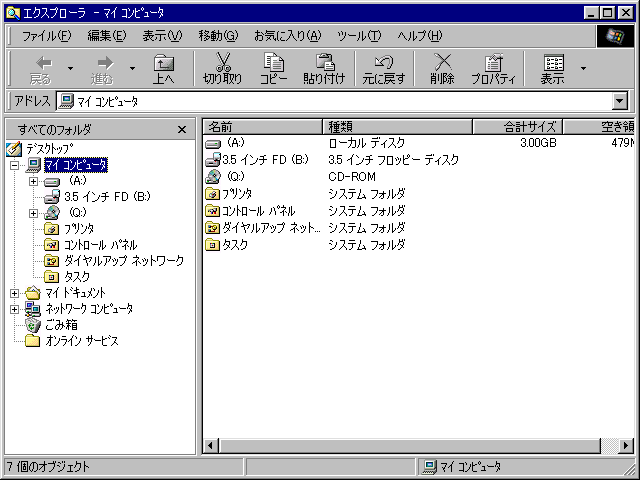This screenshot has width=640, height=480.
Task: Click ローカル ディスク type text
Action: (x=367, y=143)
